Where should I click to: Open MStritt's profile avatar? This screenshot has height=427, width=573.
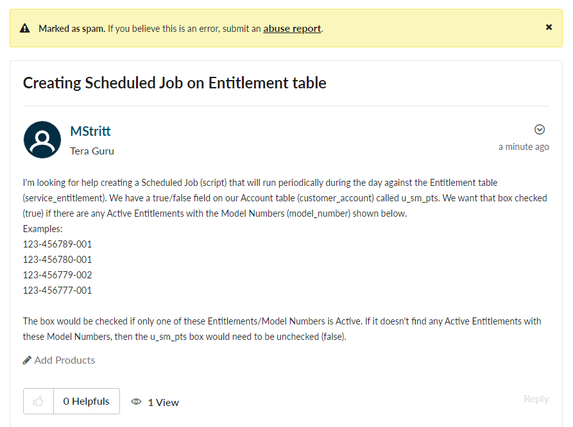[42, 140]
